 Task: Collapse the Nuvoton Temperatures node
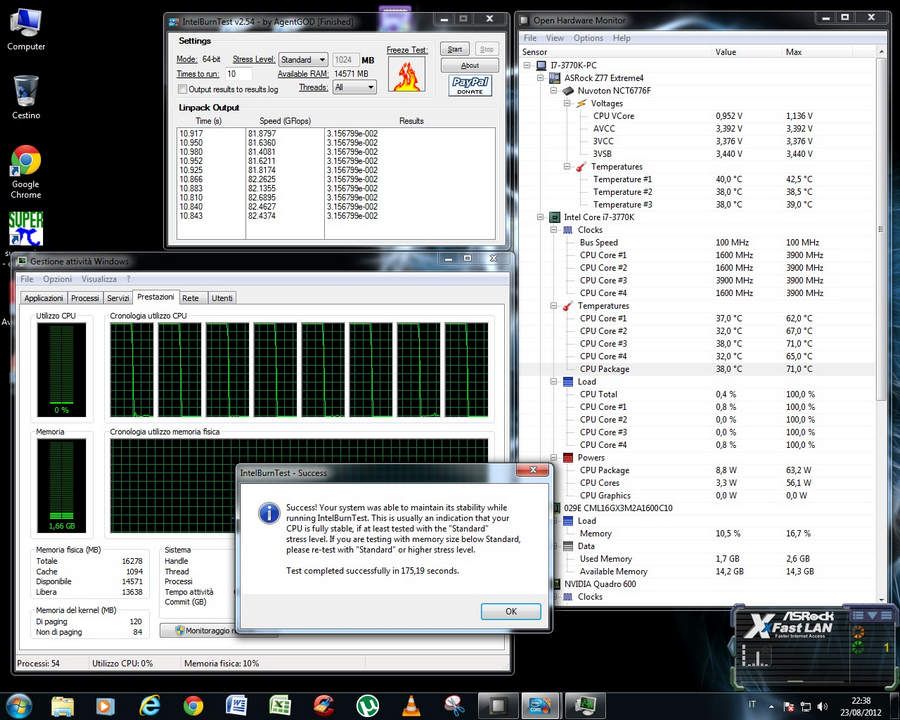(567, 167)
